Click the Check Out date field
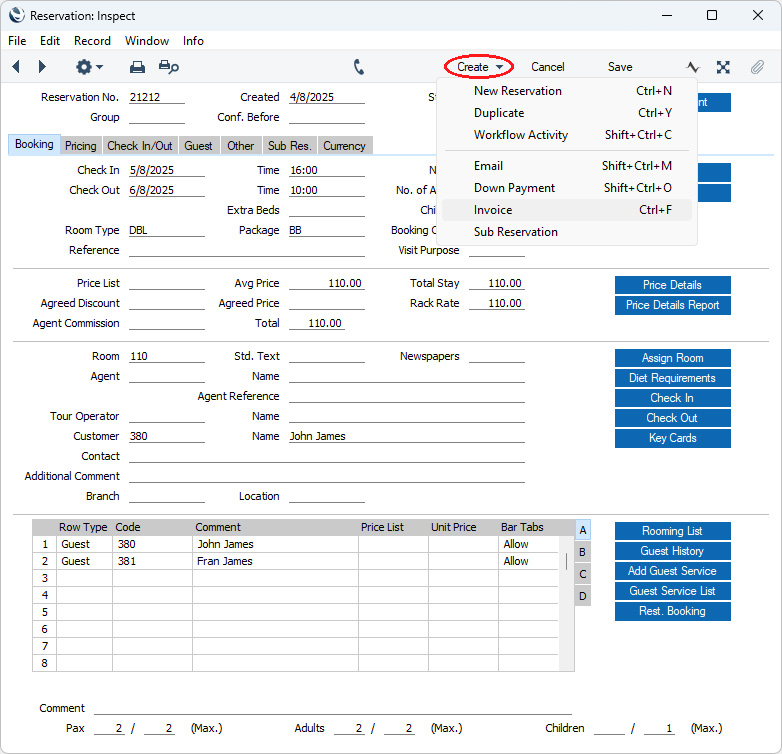782x754 pixels. point(167,190)
